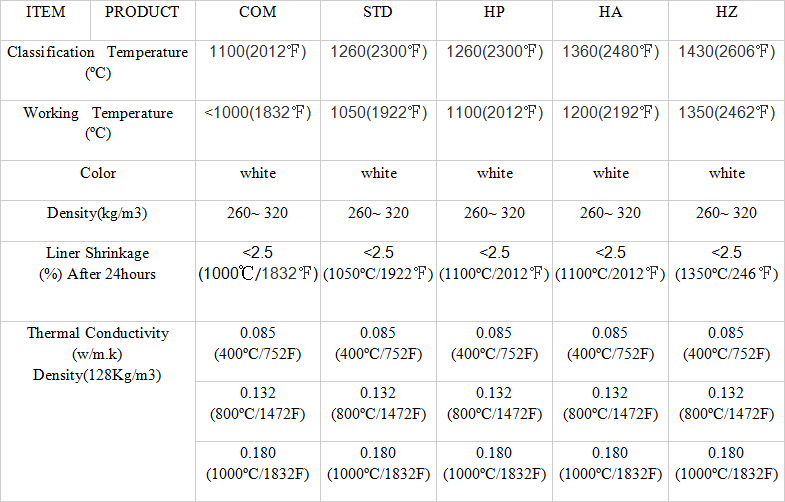Click the Classification Temperature row label

pos(97,62)
